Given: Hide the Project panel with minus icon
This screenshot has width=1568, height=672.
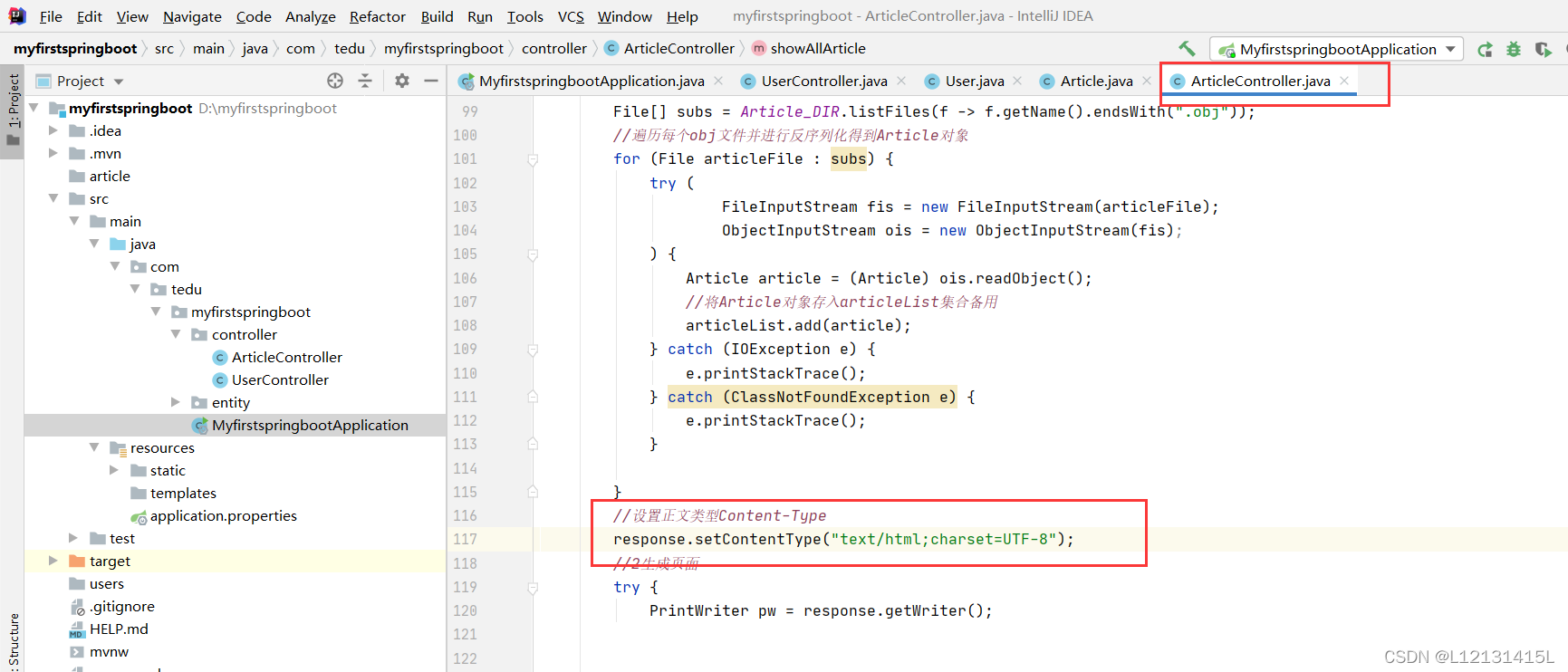Looking at the screenshot, I should (431, 81).
